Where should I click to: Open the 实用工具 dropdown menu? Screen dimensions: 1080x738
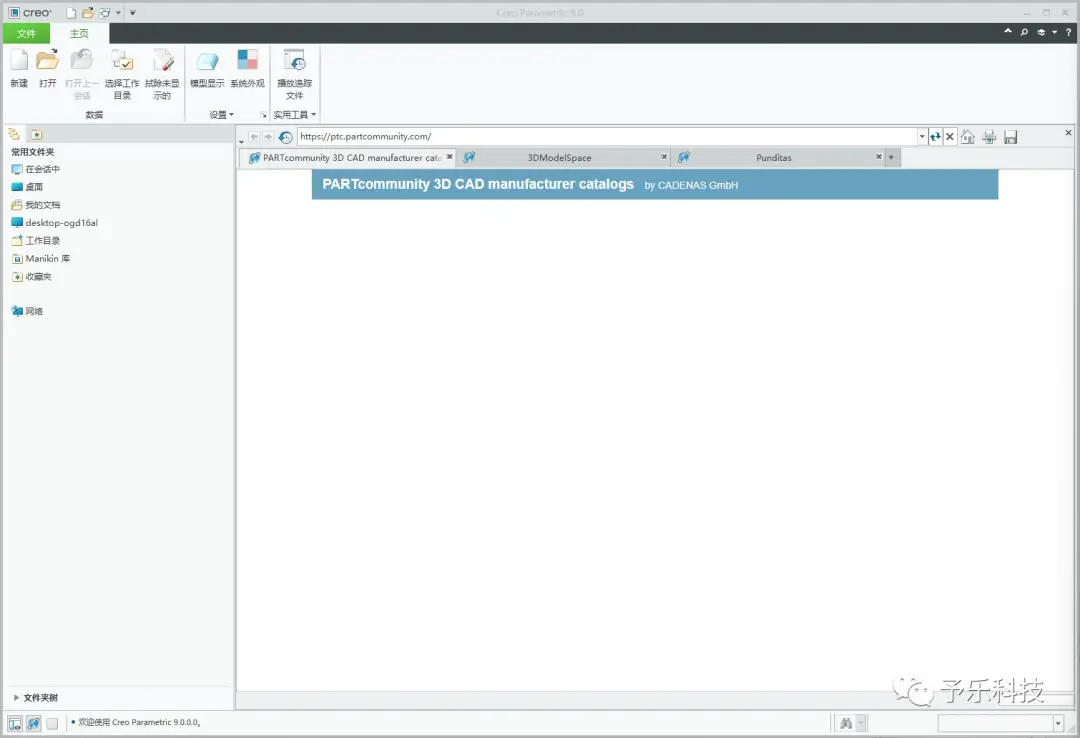point(295,114)
